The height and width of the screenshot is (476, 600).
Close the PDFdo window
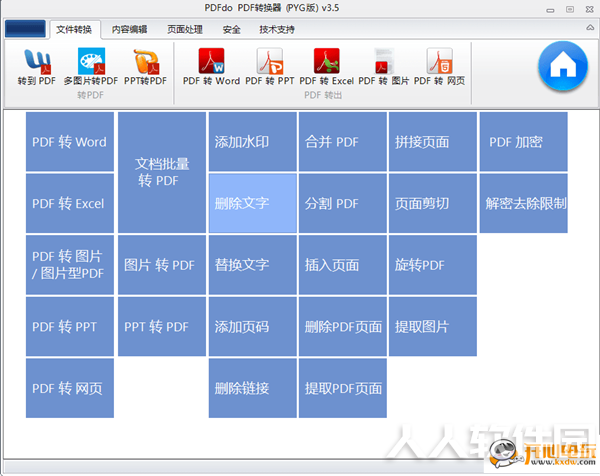590,9
